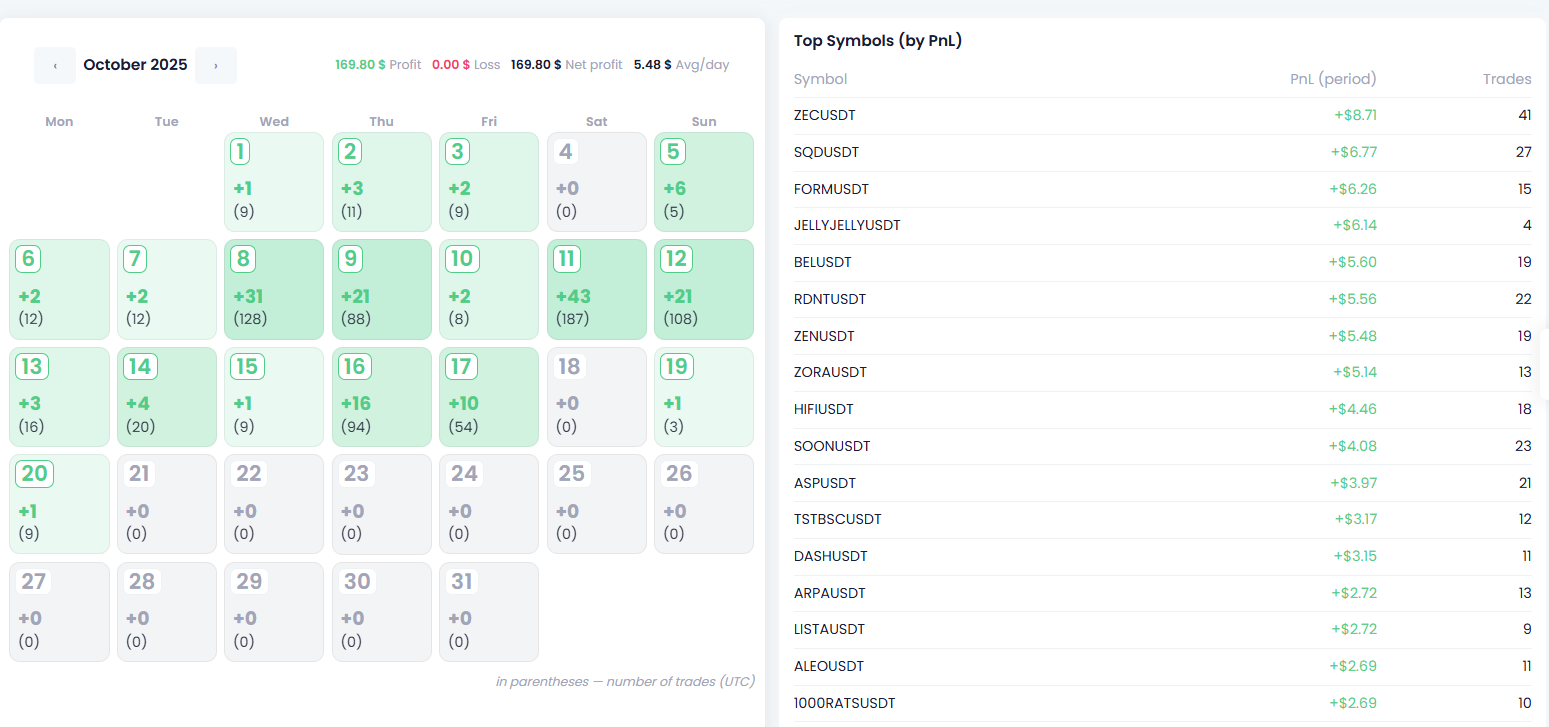This screenshot has width=1549, height=727.
Task: Go to next month arrow
Action: 216,66
